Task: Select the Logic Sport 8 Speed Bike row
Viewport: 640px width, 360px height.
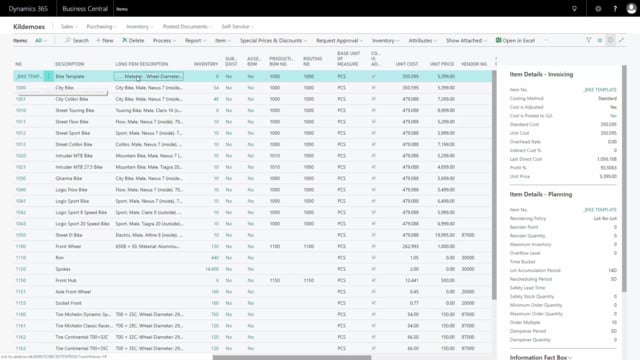Action: click(x=253, y=213)
